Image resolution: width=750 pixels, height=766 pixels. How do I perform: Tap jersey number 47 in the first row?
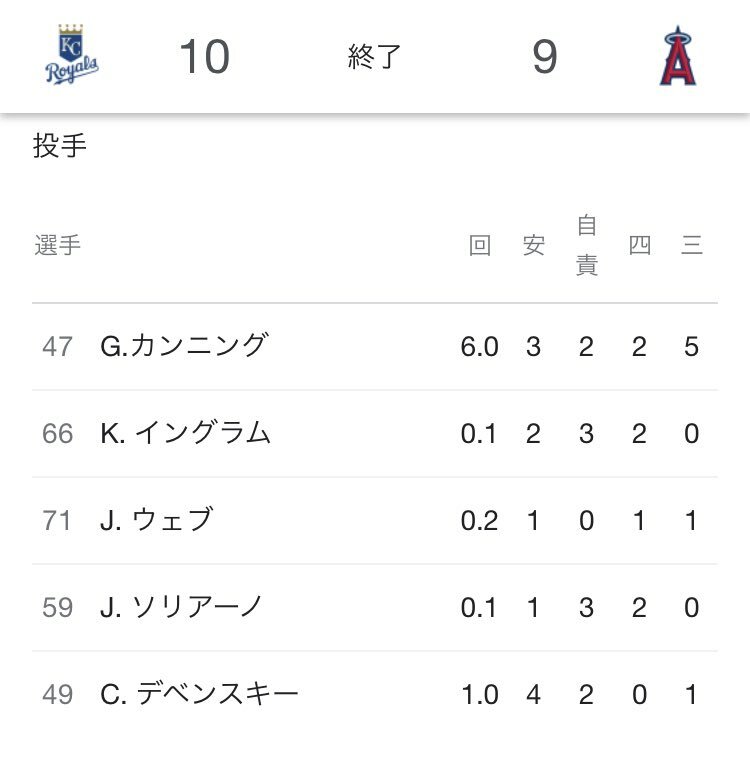pyautogui.click(x=58, y=346)
